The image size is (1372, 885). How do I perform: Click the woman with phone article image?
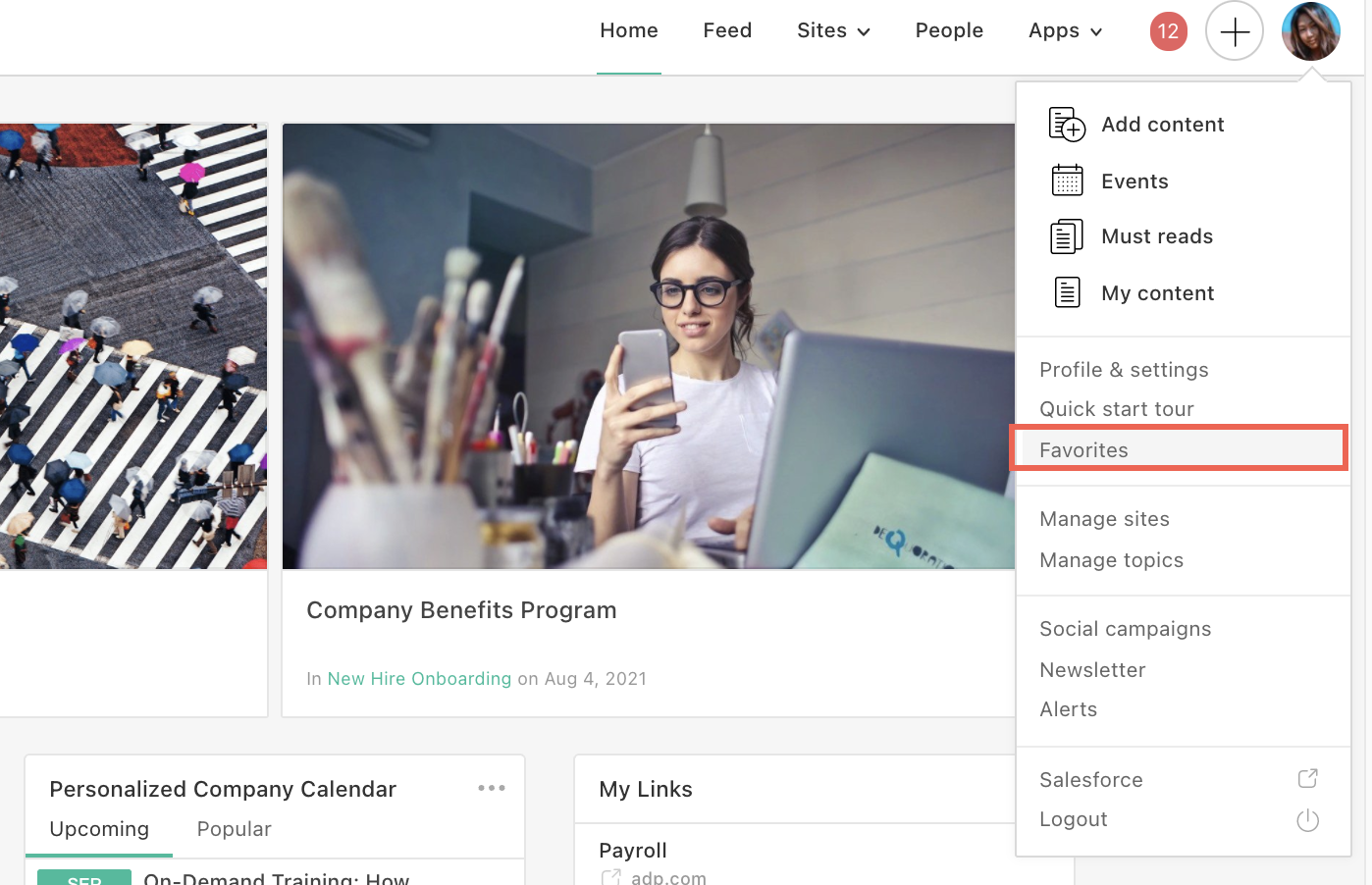tap(648, 346)
